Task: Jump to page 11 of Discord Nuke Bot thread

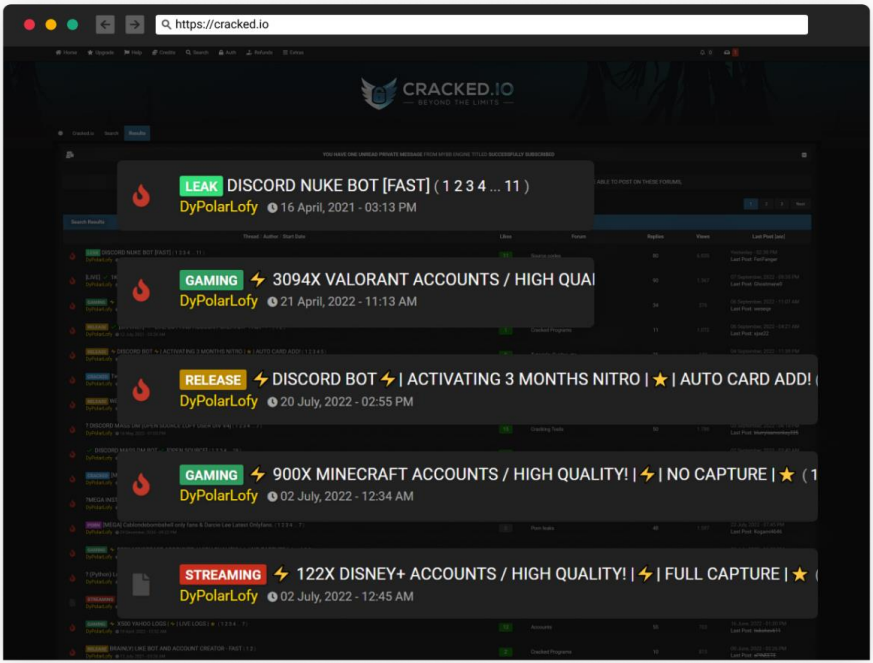Action: (x=512, y=186)
